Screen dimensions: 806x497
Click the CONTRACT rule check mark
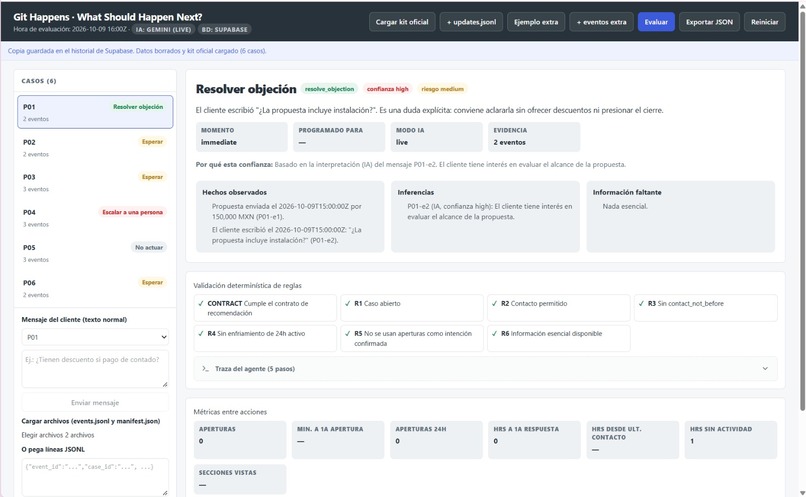(x=201, y=303)
